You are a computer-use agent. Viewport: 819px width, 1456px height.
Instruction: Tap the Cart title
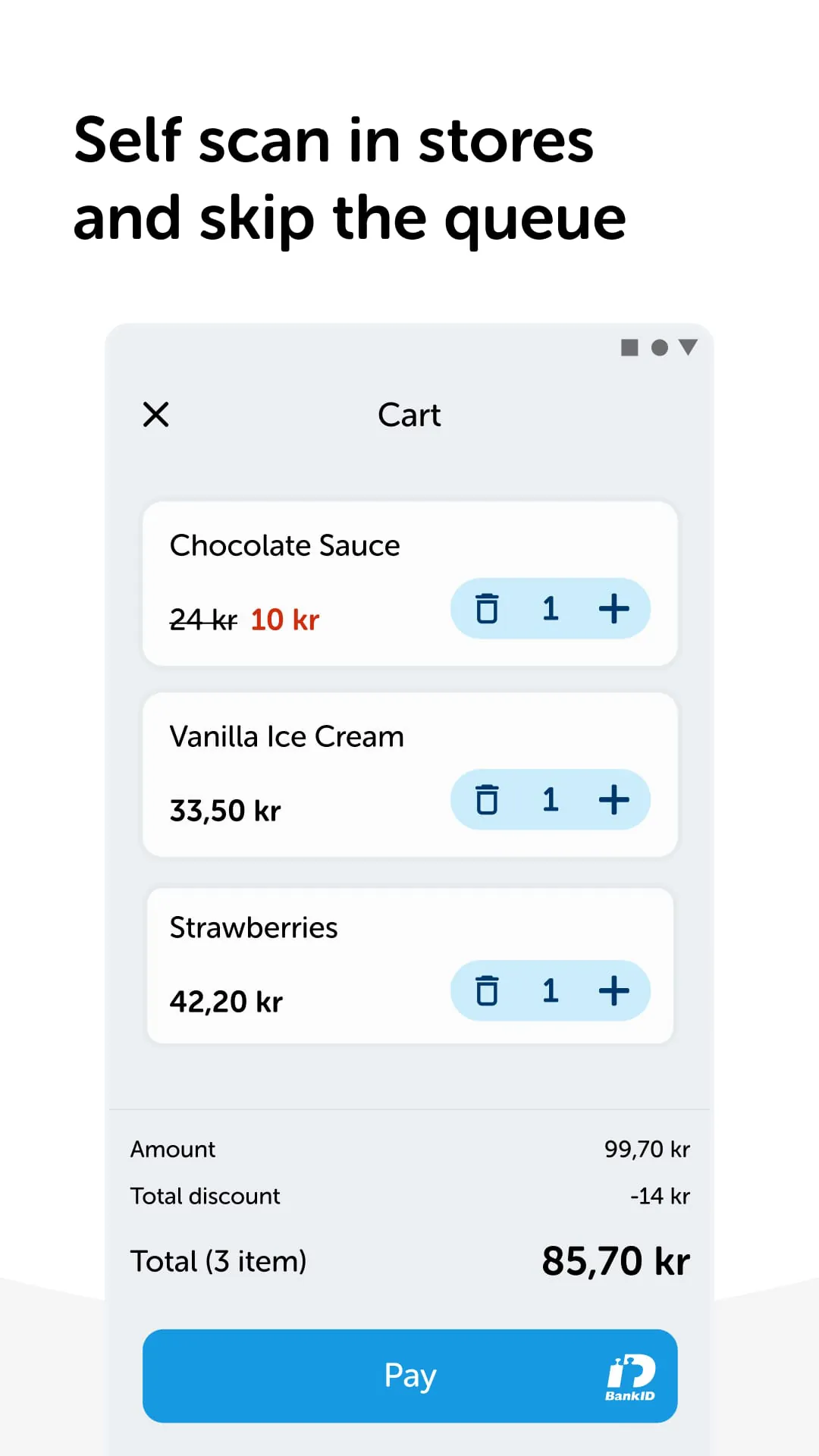(409, 415)
